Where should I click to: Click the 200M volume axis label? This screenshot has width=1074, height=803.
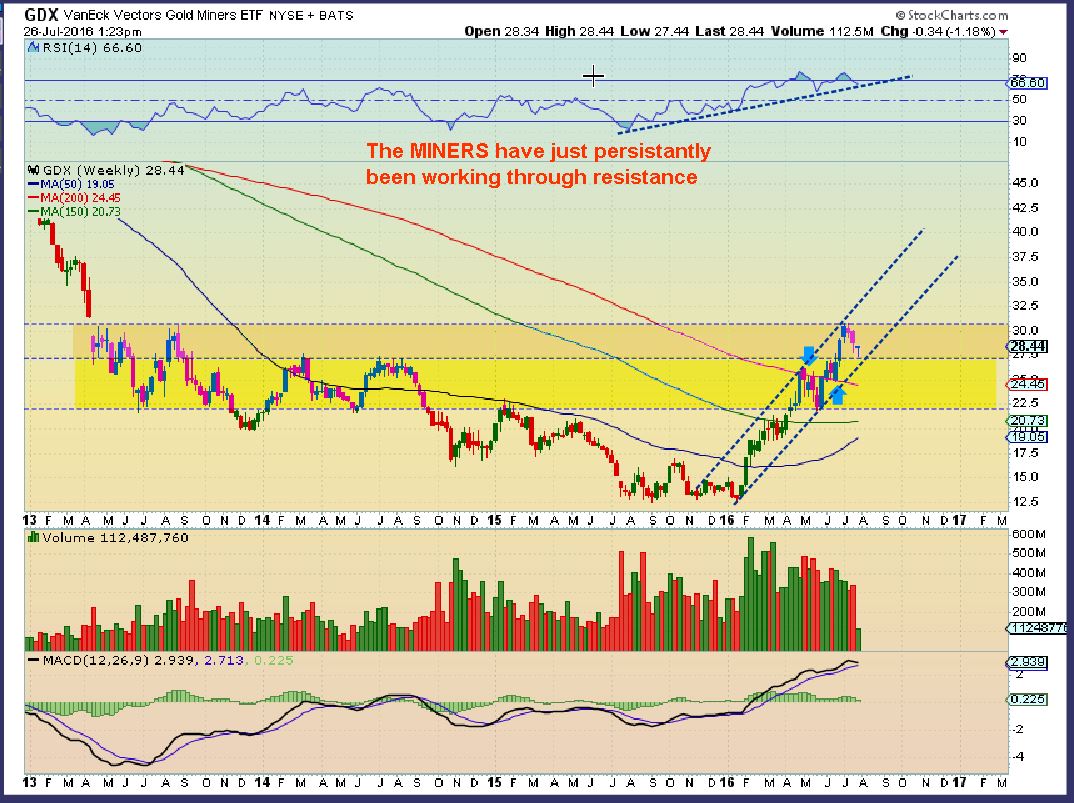click(x=1029, y=612)
